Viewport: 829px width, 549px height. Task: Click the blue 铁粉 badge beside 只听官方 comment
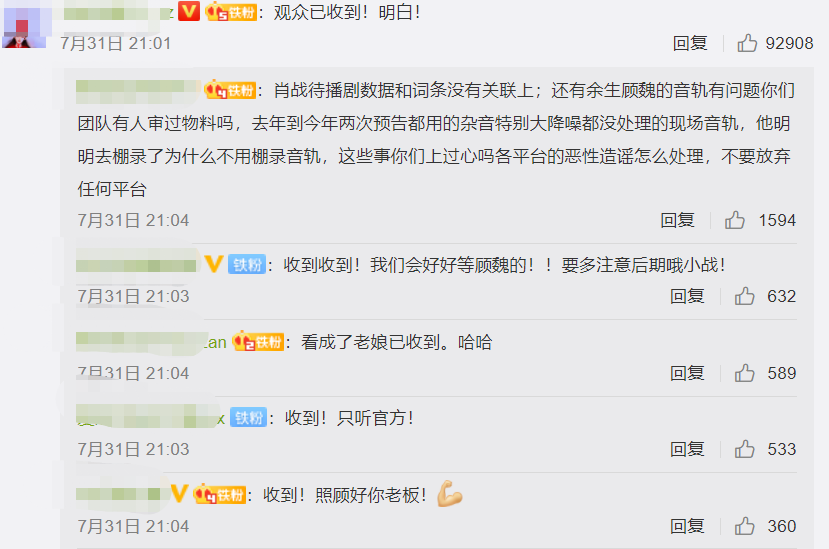click(x=248, y=417)
